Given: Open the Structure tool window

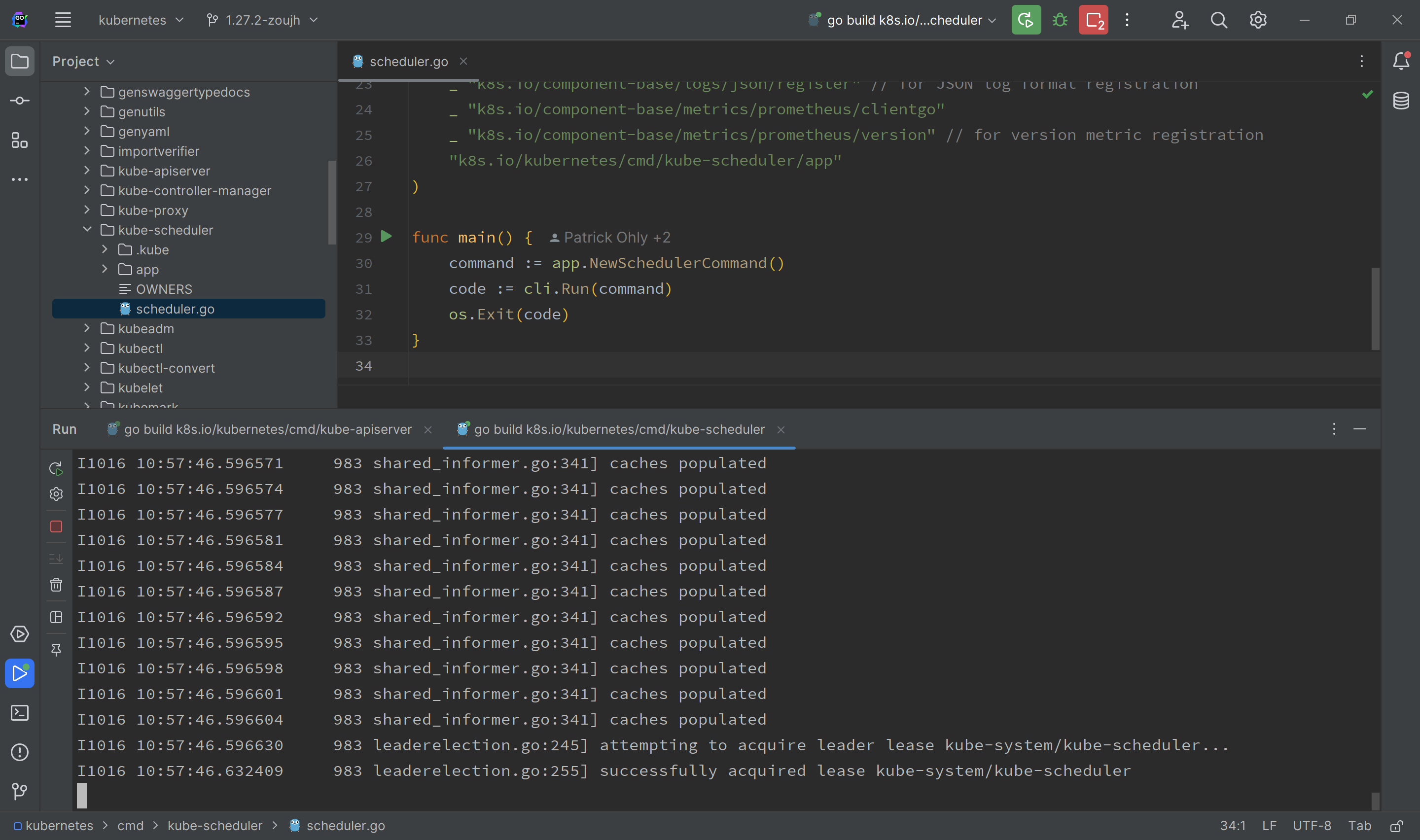Looking at the screenshot, I should click(20, 140).
